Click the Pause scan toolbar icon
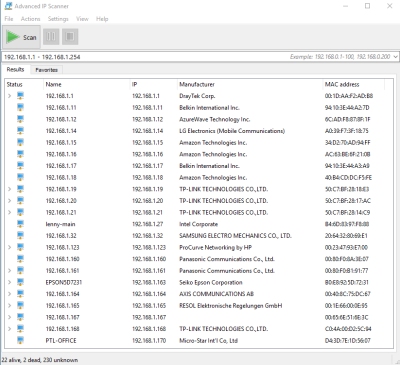Image resolution: width=400 pixels, height=365 pixels. (x=51, y=36)
